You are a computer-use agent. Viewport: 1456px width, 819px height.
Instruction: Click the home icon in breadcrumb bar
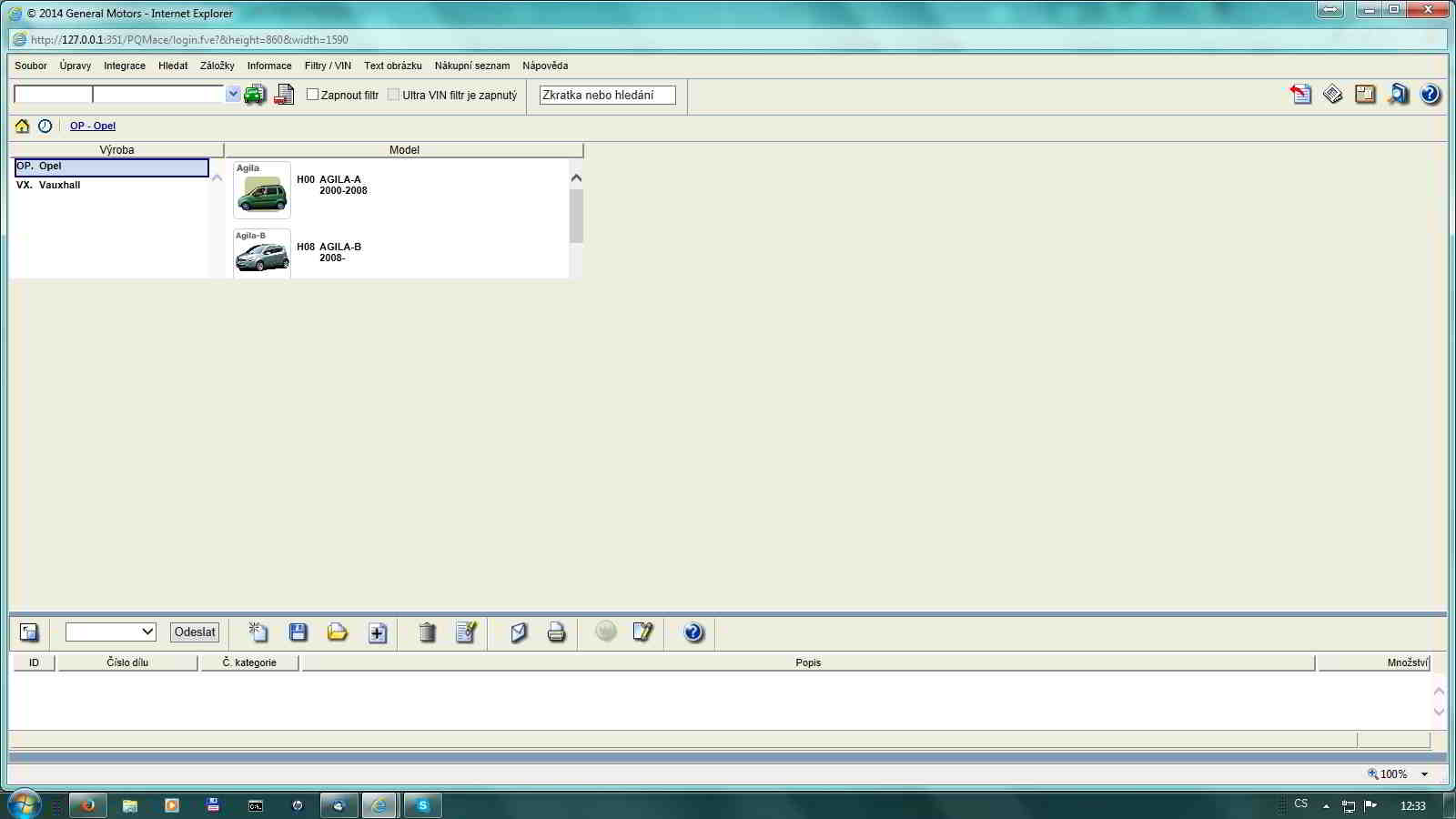(22, 126)
